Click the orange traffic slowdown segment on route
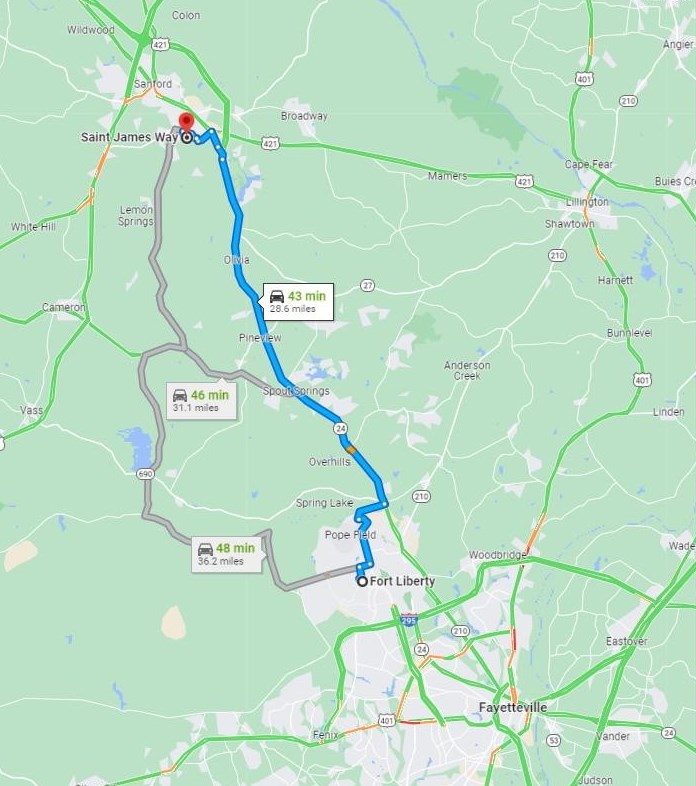 coord(351,450)
